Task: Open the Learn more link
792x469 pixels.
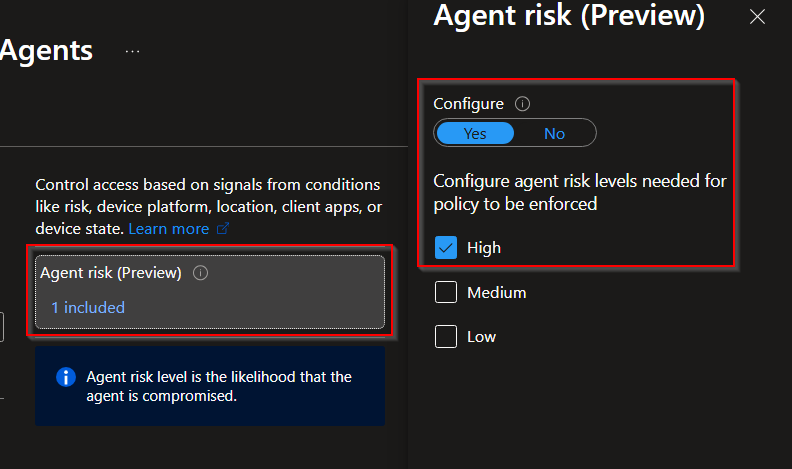Action: [168, 229]
